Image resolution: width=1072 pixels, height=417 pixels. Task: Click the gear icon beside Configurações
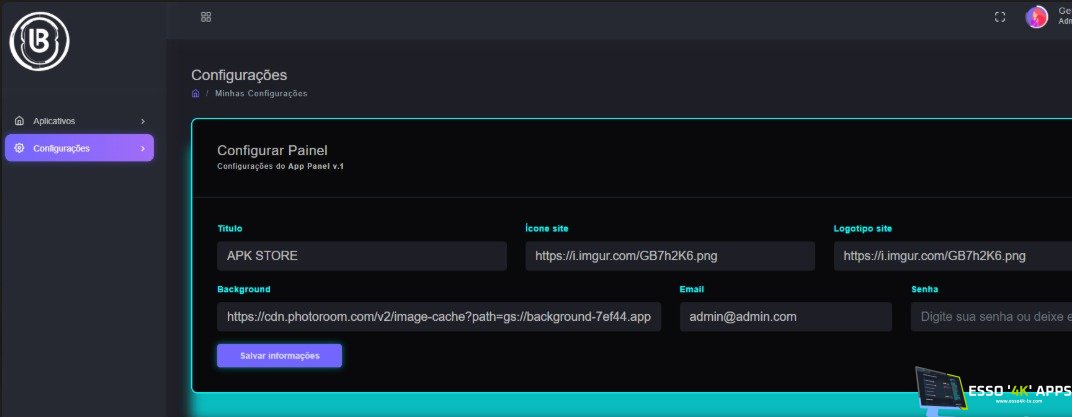[19, 148]
